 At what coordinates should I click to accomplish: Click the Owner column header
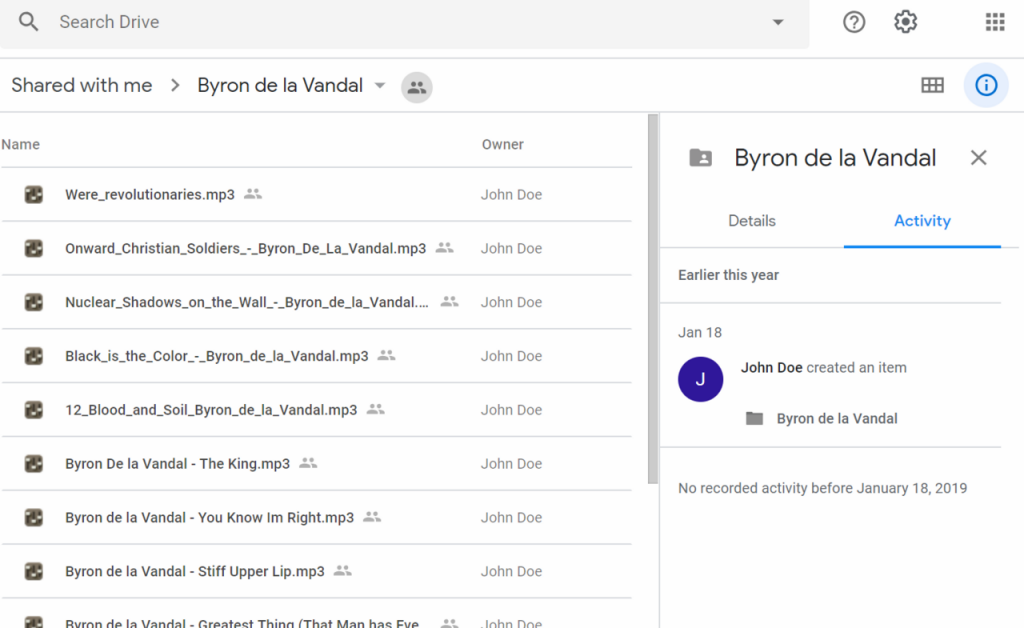(x=502, y=144)
